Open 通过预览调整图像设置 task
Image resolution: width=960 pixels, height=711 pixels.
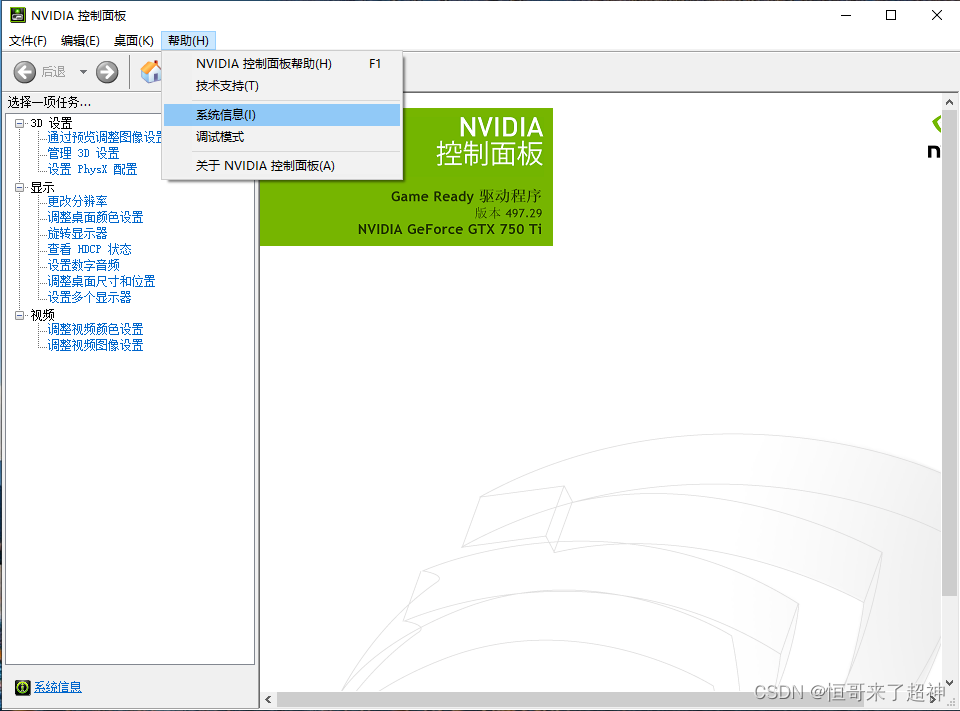tap(105, 137)
